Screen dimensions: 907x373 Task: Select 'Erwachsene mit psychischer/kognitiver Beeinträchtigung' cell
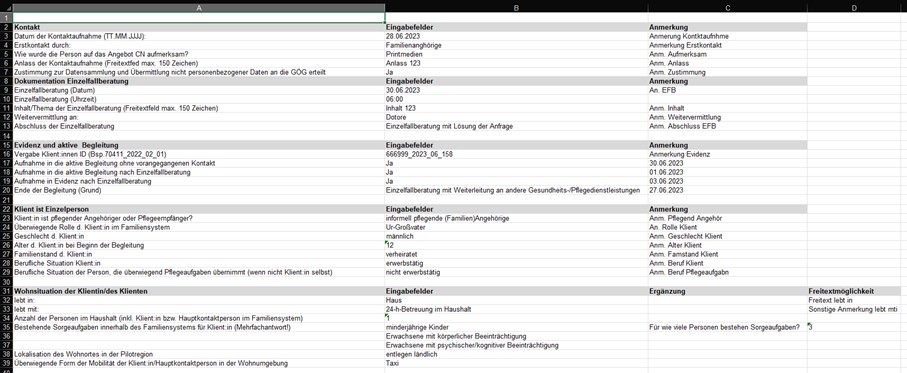pyautogui.click(x=516, y=345)
